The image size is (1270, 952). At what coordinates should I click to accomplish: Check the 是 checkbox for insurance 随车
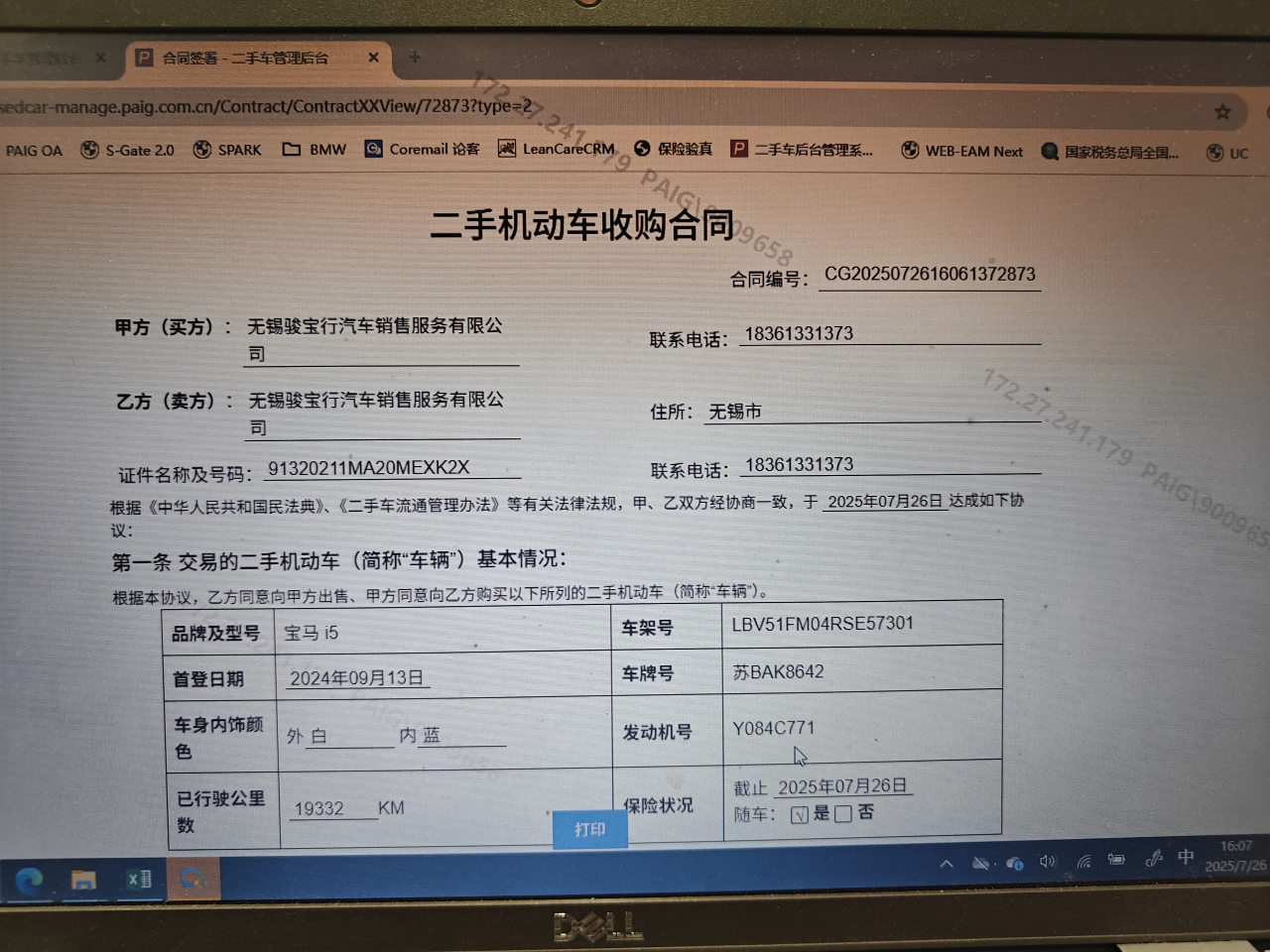(799, 815)
